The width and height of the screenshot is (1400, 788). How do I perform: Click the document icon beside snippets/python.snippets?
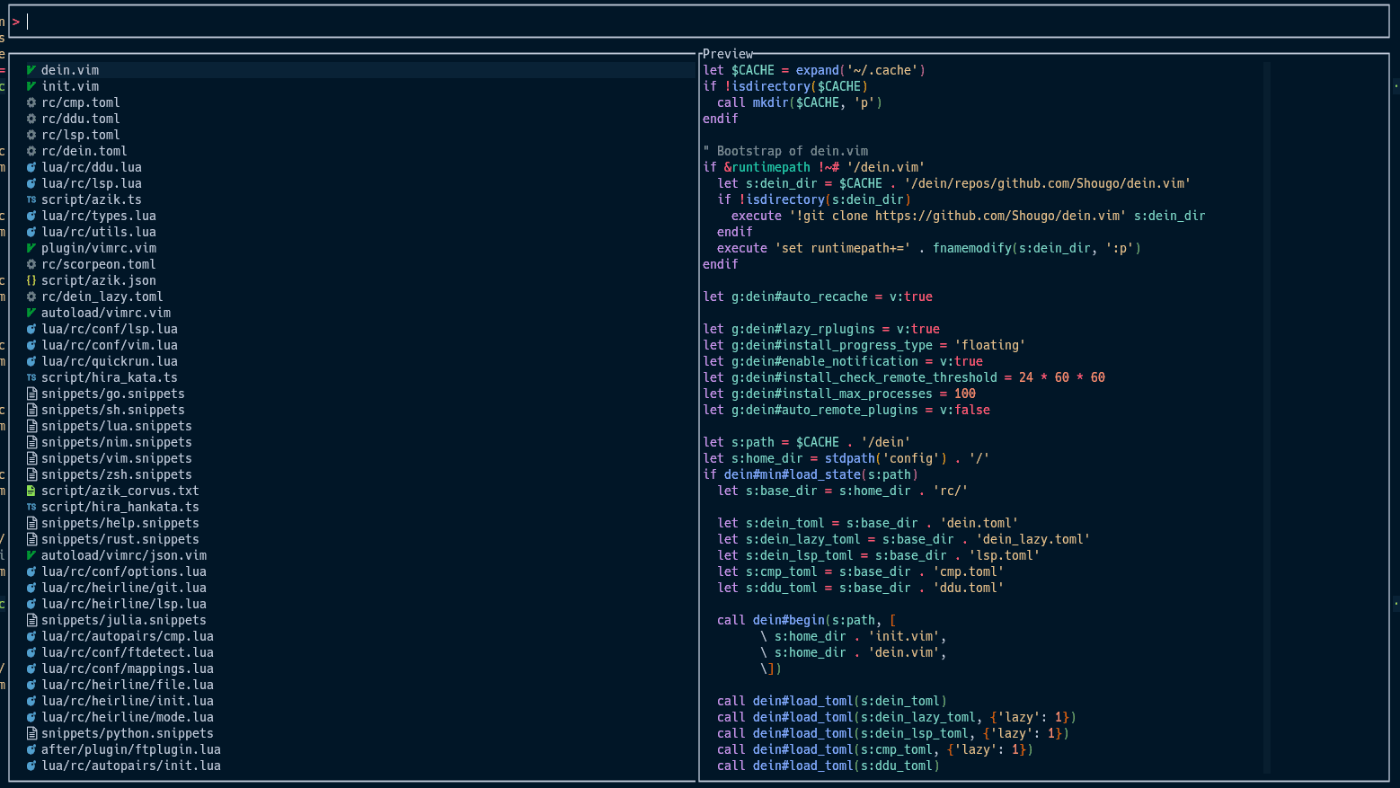point(31,733)
